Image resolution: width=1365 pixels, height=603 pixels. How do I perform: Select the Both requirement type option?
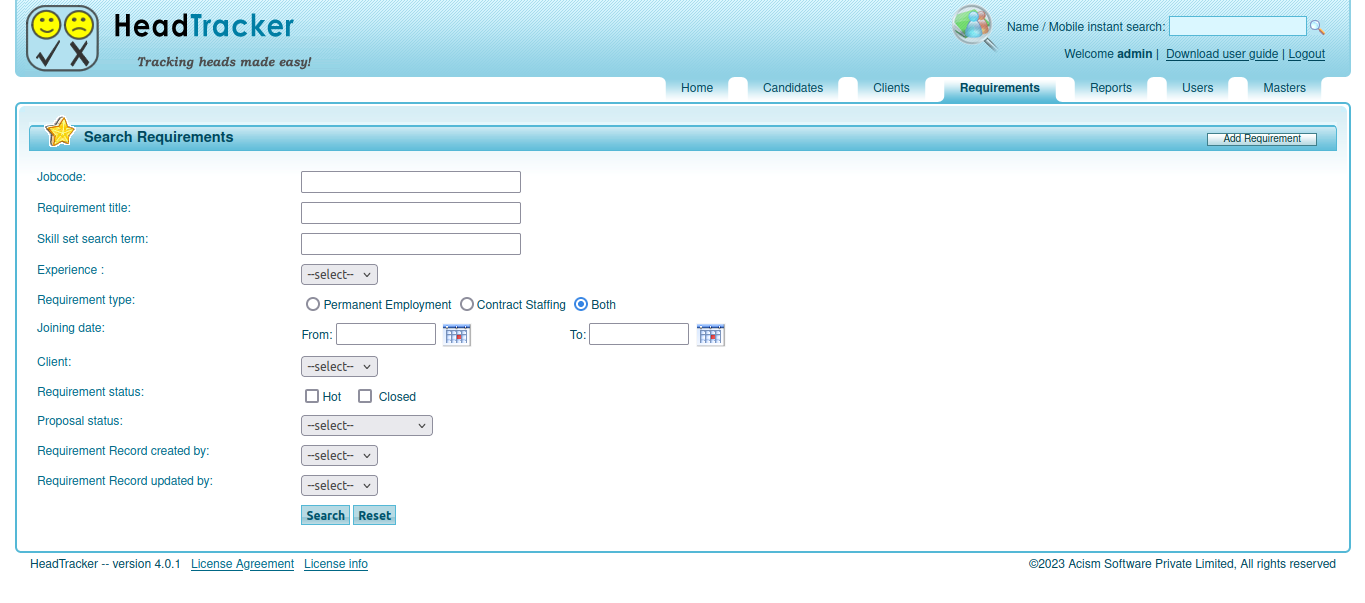tap(581, 304)
